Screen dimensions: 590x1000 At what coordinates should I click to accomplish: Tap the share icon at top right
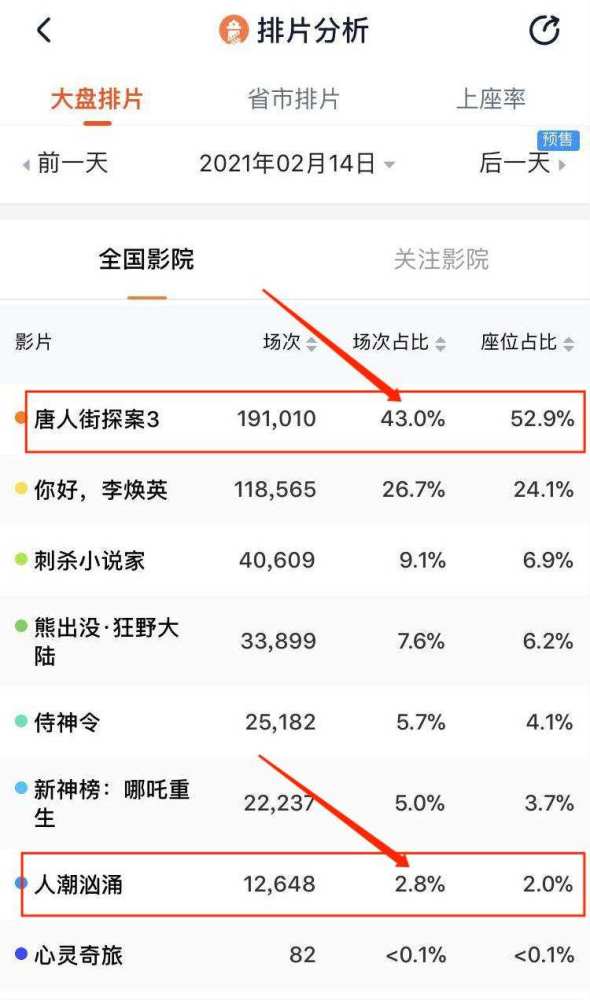(544, 30)
